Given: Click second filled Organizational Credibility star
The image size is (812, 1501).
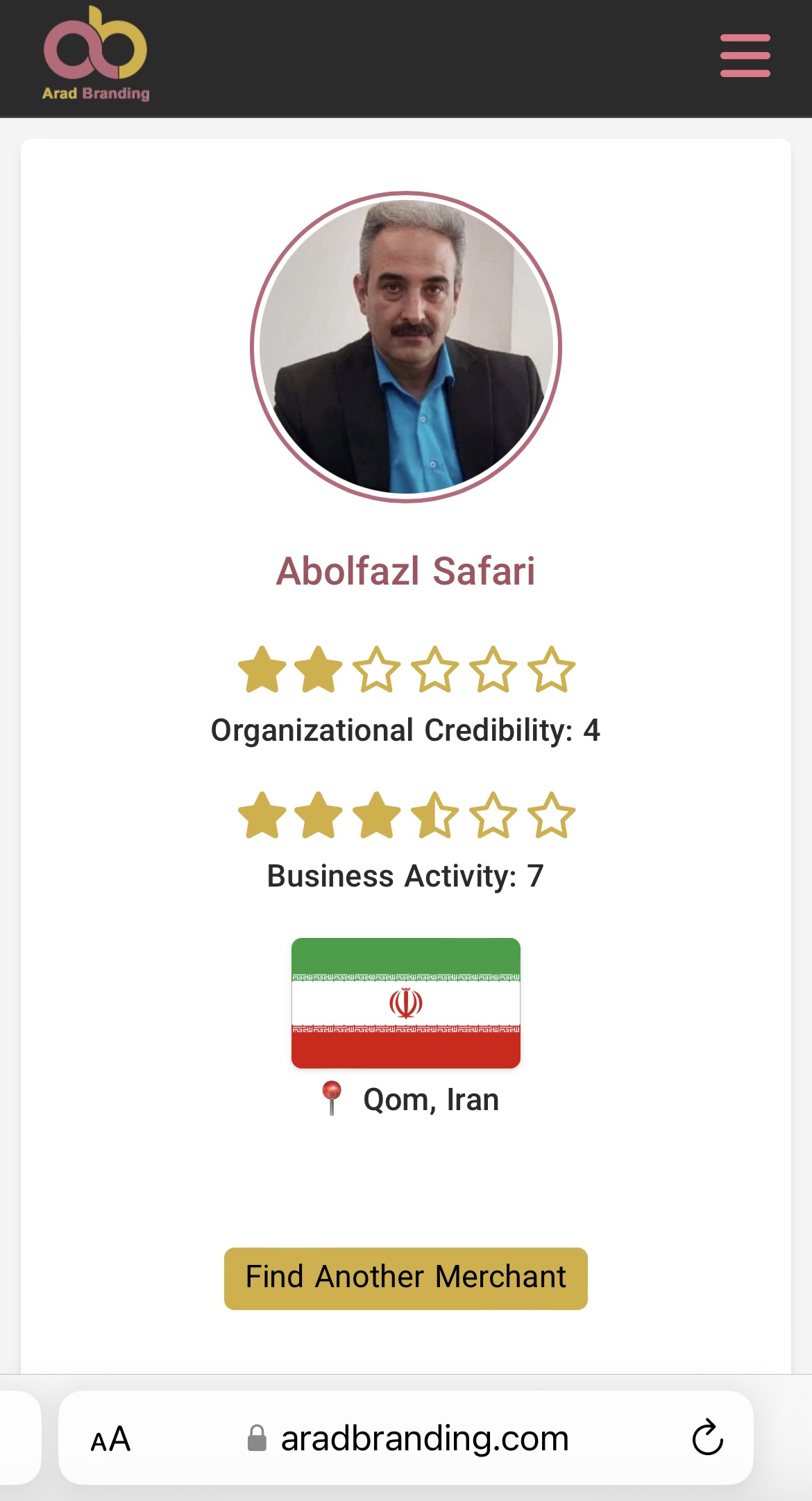Looking at the screenshot, I should pos(319,670).
